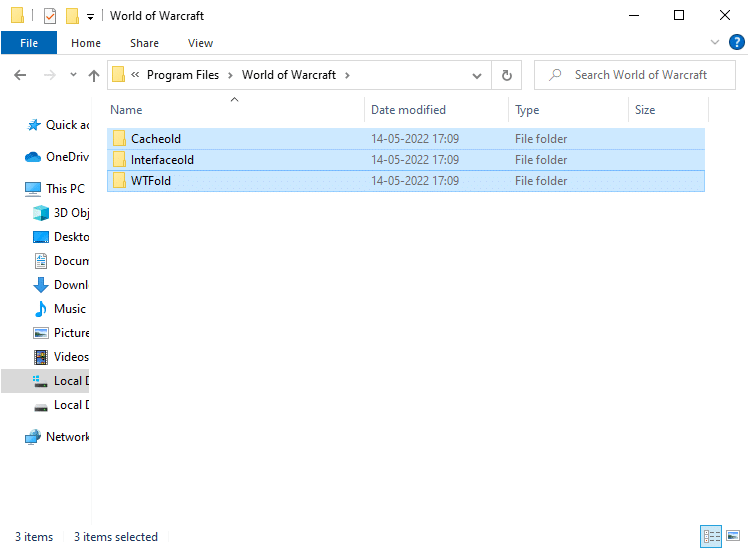This screenshot has width=749, height=549.
Task: Click the address bar folder icon
Action: click(x=118, y=75)
